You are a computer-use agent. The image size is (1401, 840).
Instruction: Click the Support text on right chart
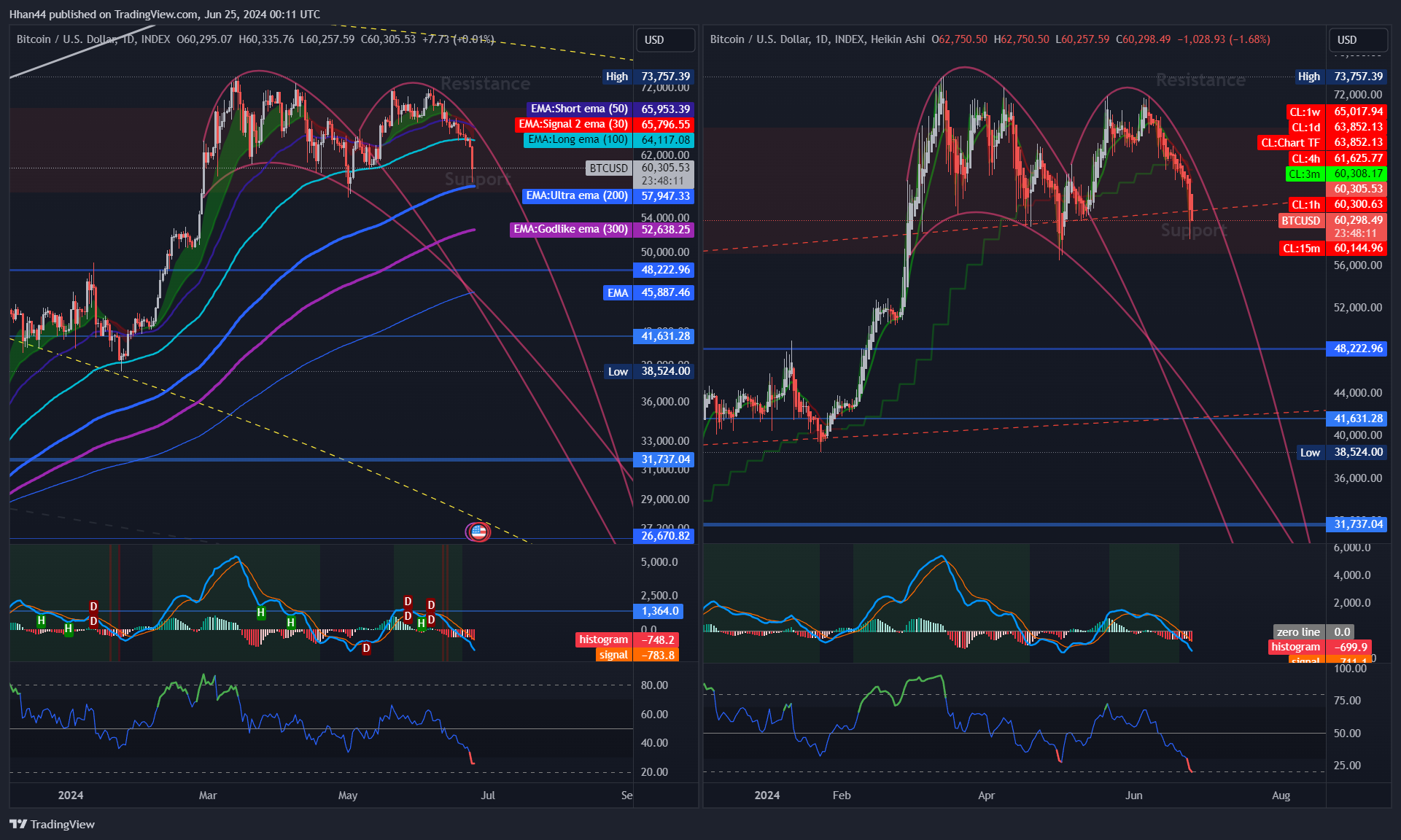pos(1194,230)
